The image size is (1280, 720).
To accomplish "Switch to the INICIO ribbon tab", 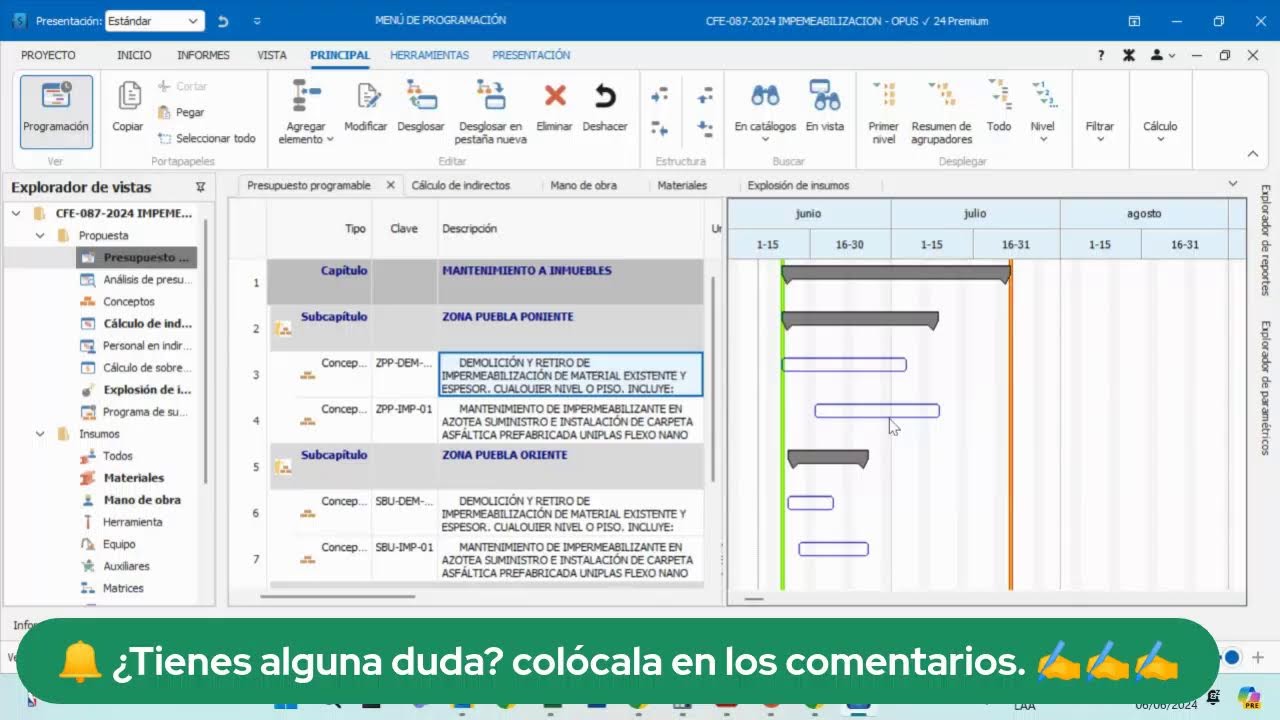I will [x=134, y=55].
